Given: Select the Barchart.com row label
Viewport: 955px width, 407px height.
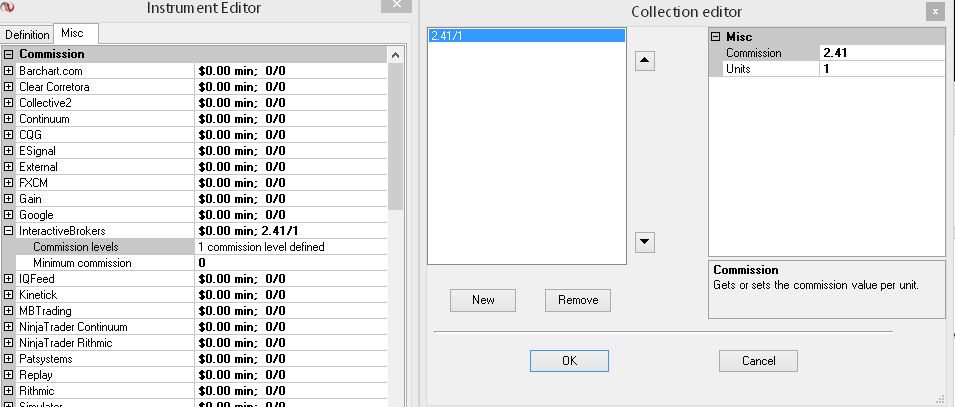Looking at the screenshot, I should (51, 71).
